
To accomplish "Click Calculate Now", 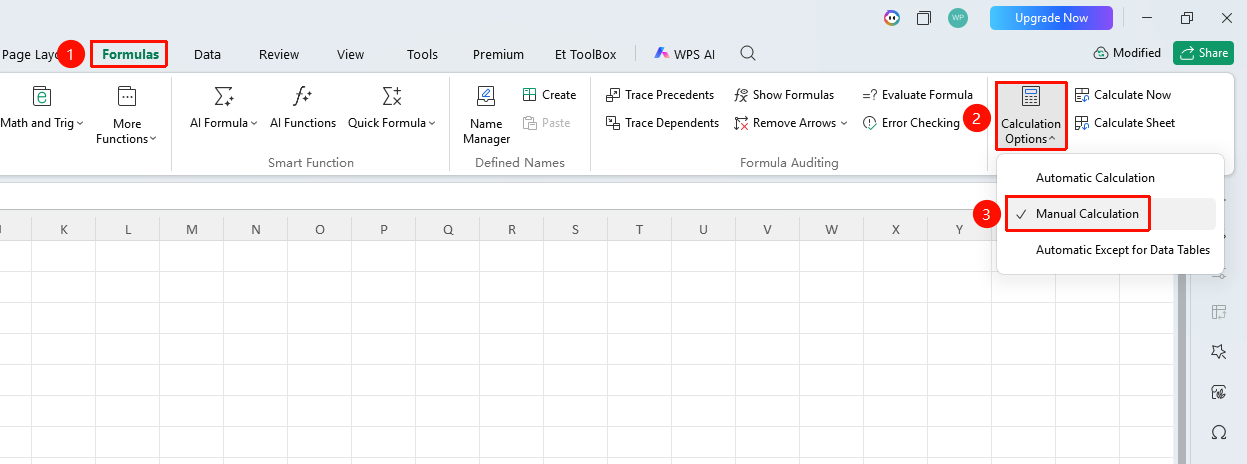I will 1123,95.
